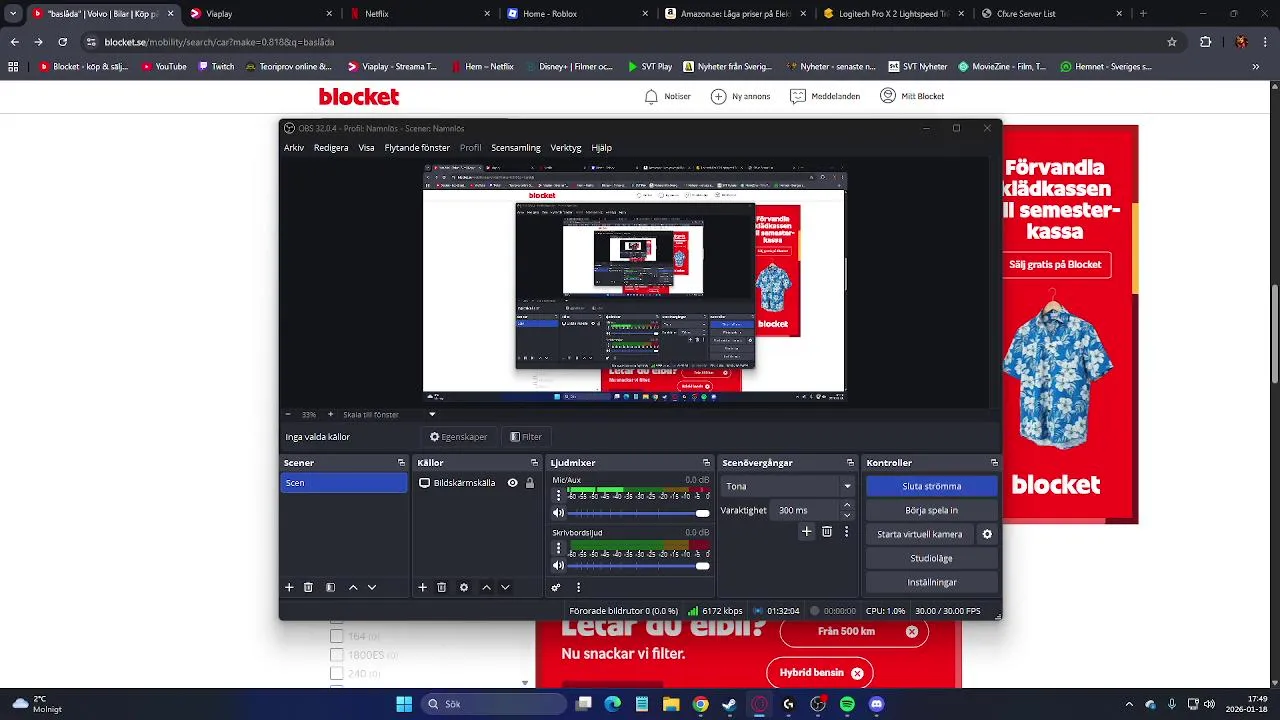Viewport: 1280px width, 720px height.
Task: Open the Arkiv menu in OBS
Action: pos(294,148)
